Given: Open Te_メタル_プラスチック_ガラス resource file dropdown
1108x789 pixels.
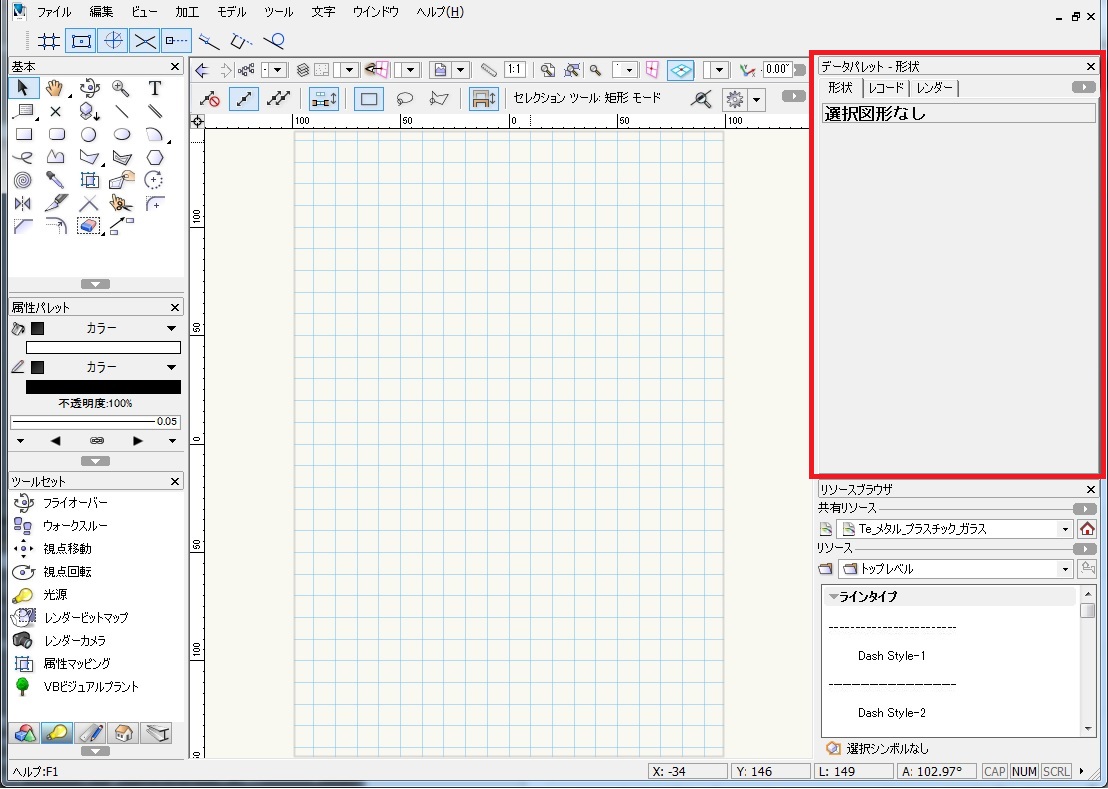Looking at the screenshot, I should pyautogui.click(x=1065, y=529).
